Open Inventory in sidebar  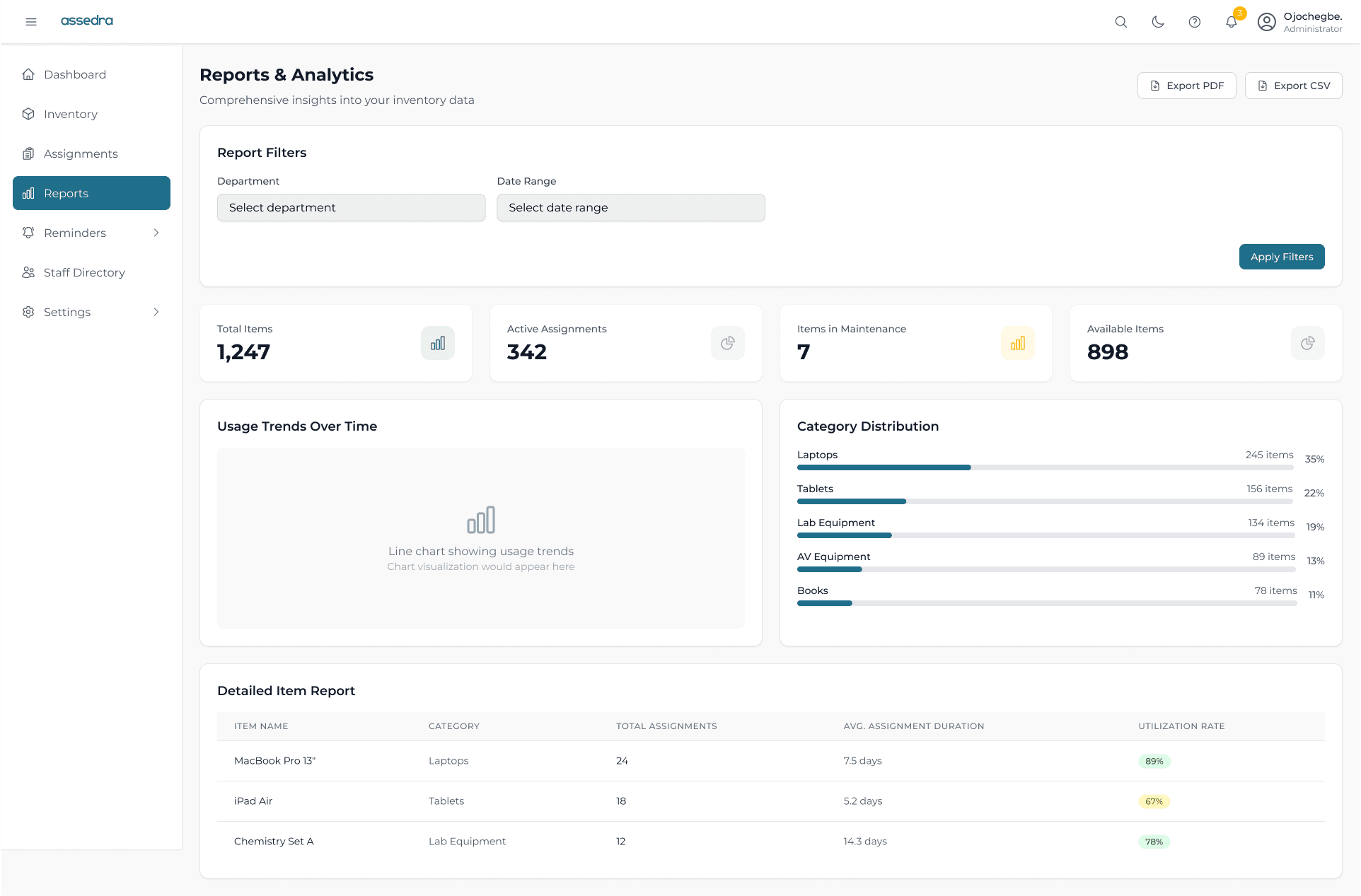pos(91,114)
